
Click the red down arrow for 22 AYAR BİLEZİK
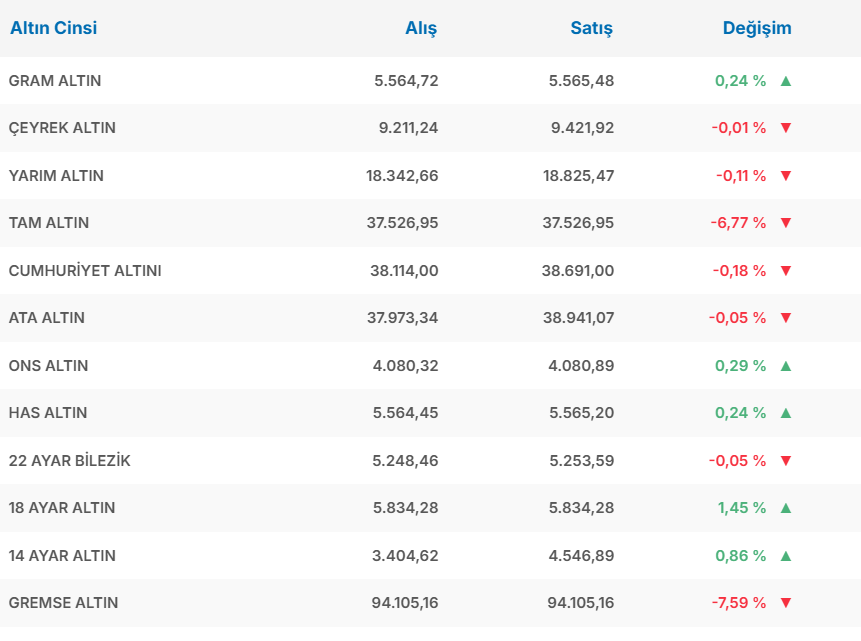click(785, 461)
